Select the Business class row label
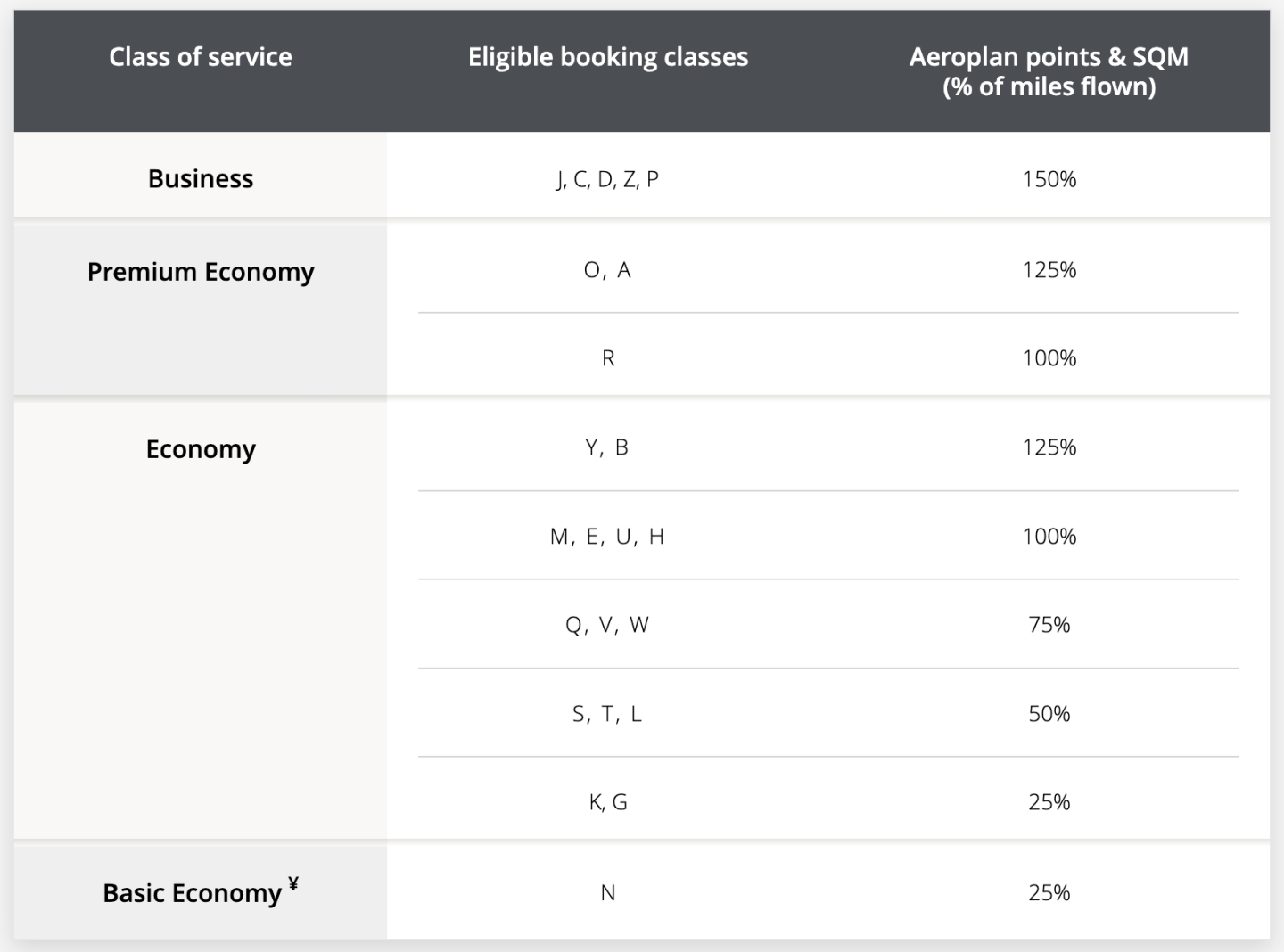Image resolution: width=1284 pixels, height=952 pixels. click(201, 178)
